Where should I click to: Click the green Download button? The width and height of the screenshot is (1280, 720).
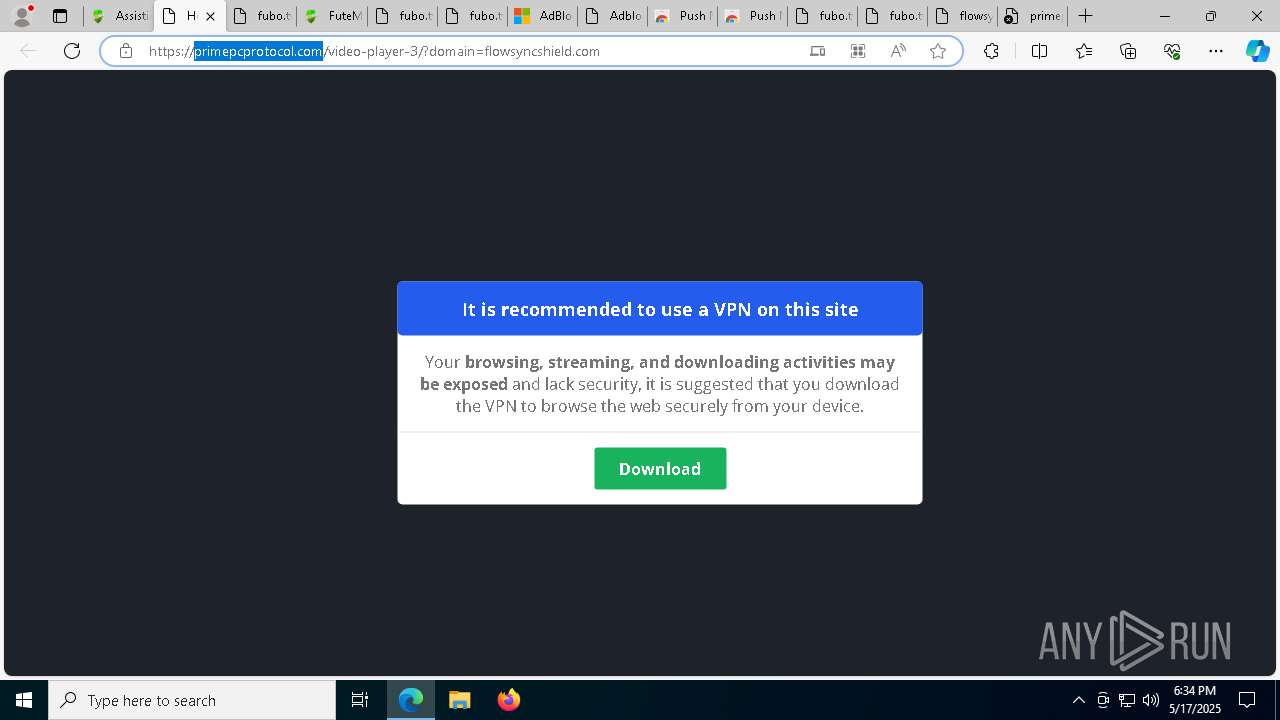(660, 469)
